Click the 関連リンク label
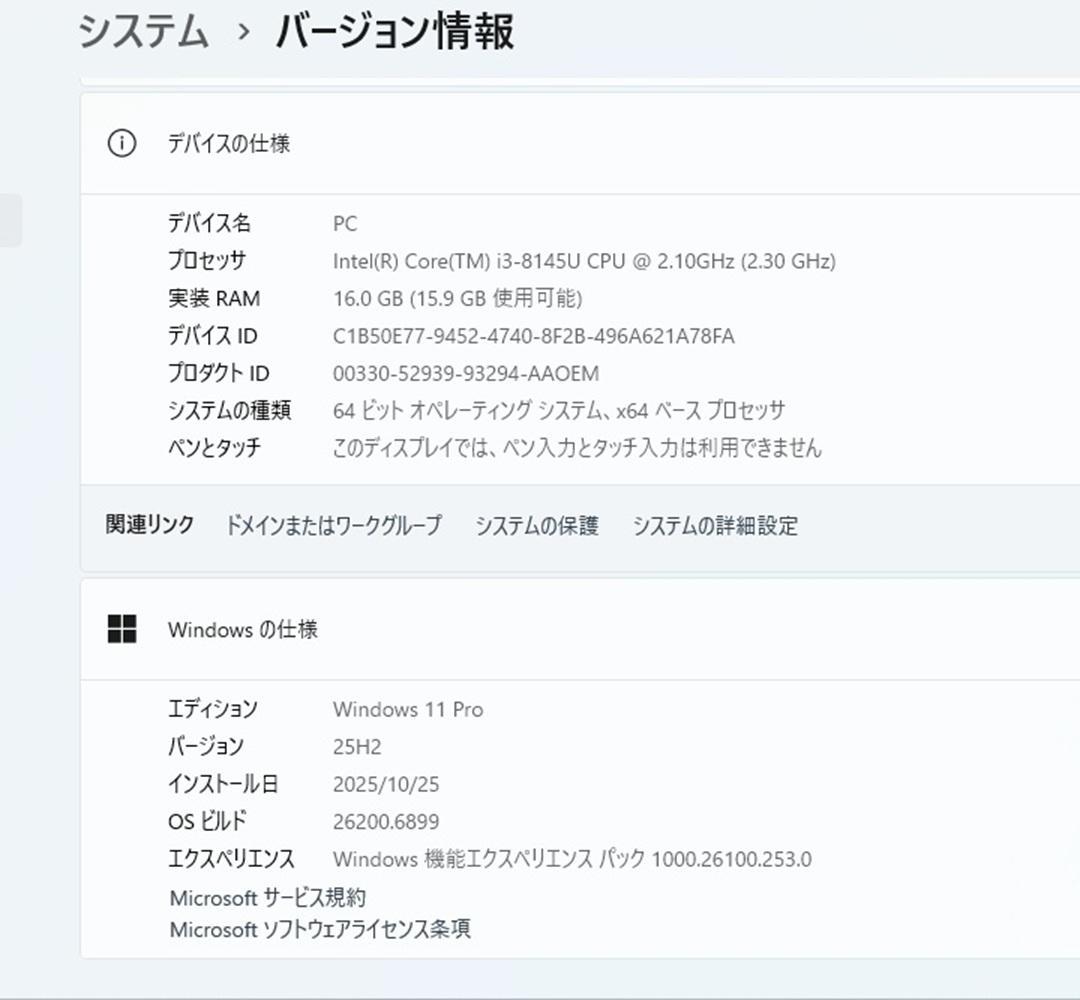Image resolution: width=1080 pixels, height=1000 pixels. (150, 526)
